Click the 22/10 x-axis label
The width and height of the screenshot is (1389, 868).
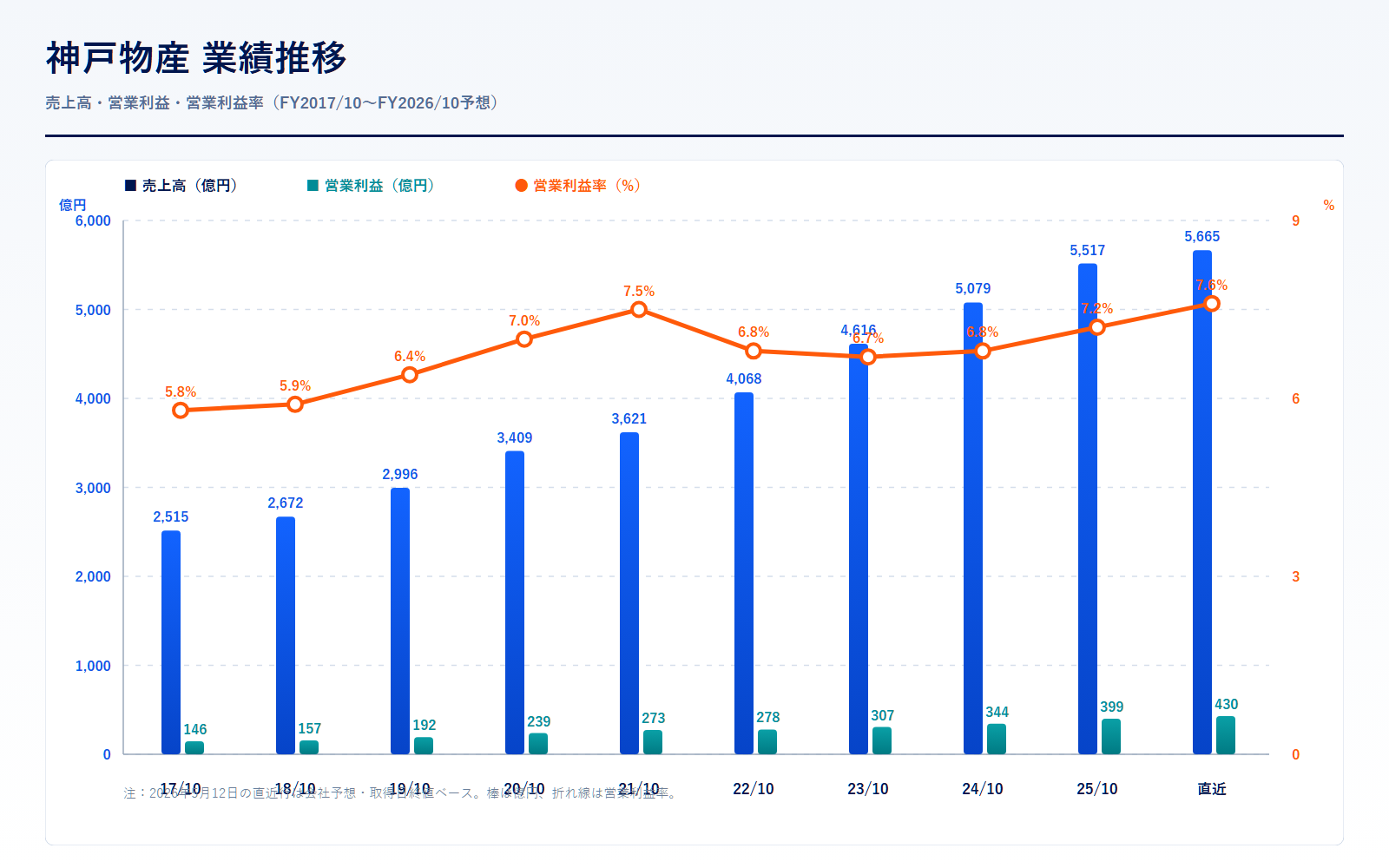click(x=754, y=789)
